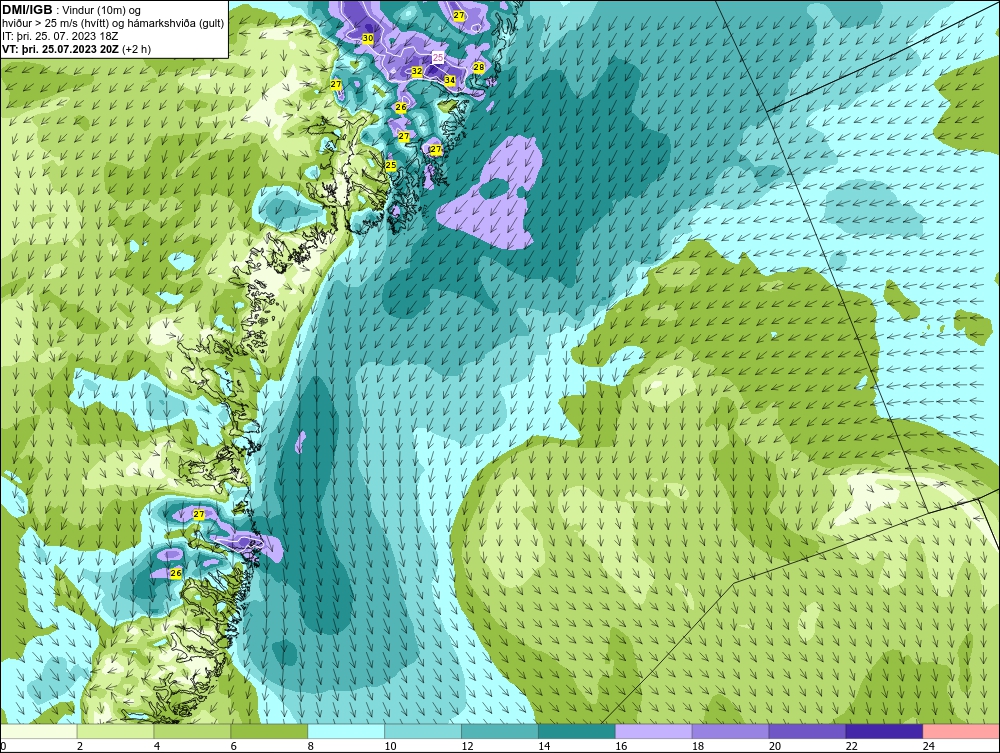Select the 4–6 m/s green legend swatch
The height and width of the screenshot is (753, 1000).
click(192, 731)
